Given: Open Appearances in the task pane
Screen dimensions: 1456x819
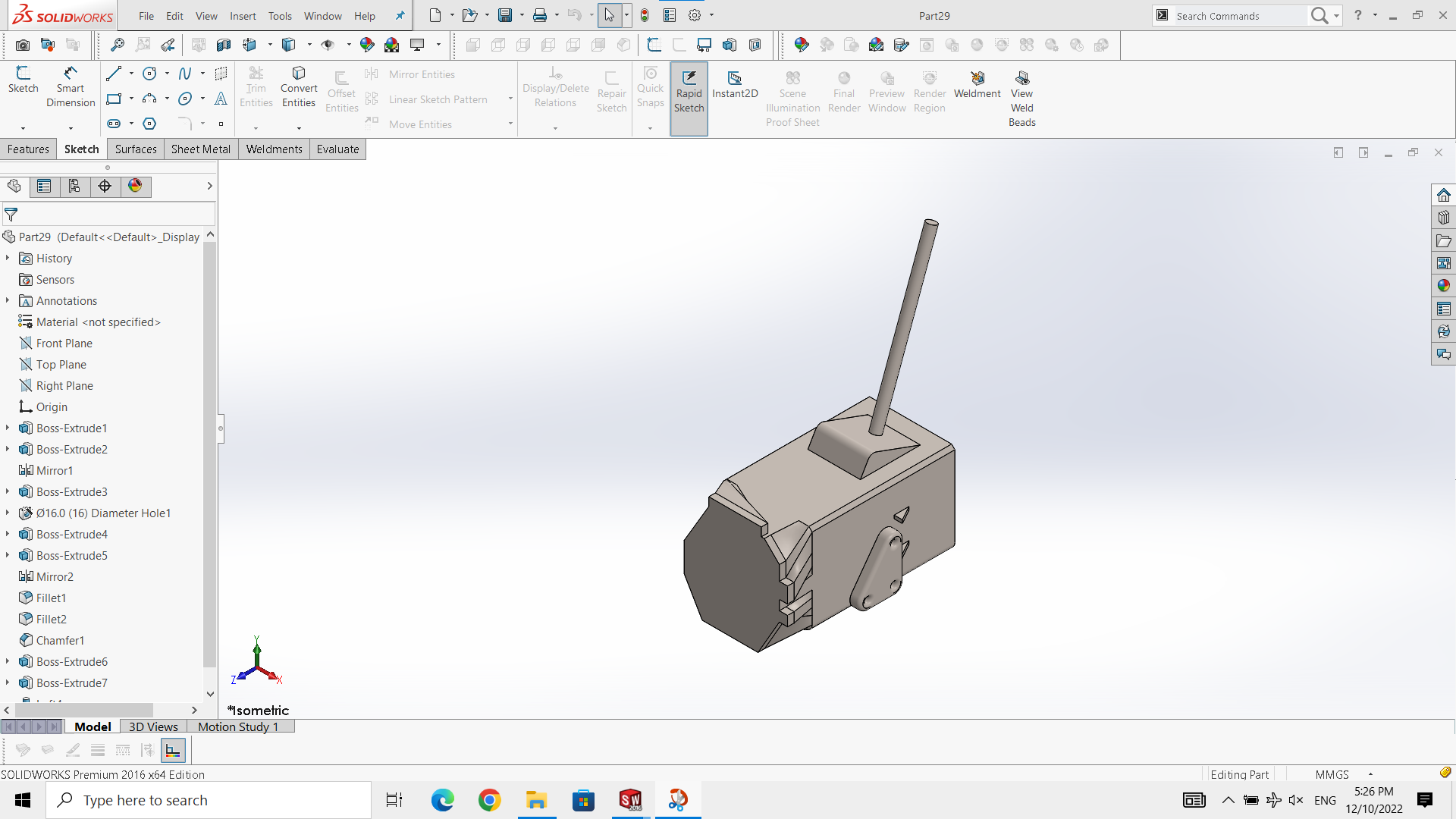Looking at the screenshot, I should [x=1443, y=286].
